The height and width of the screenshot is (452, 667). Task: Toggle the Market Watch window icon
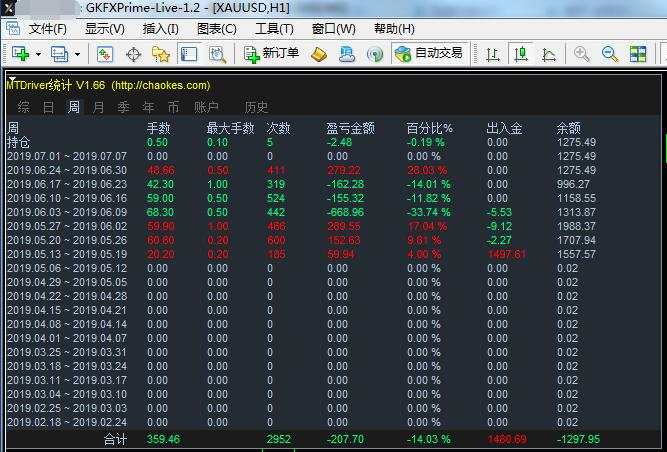tap(105, 54)
